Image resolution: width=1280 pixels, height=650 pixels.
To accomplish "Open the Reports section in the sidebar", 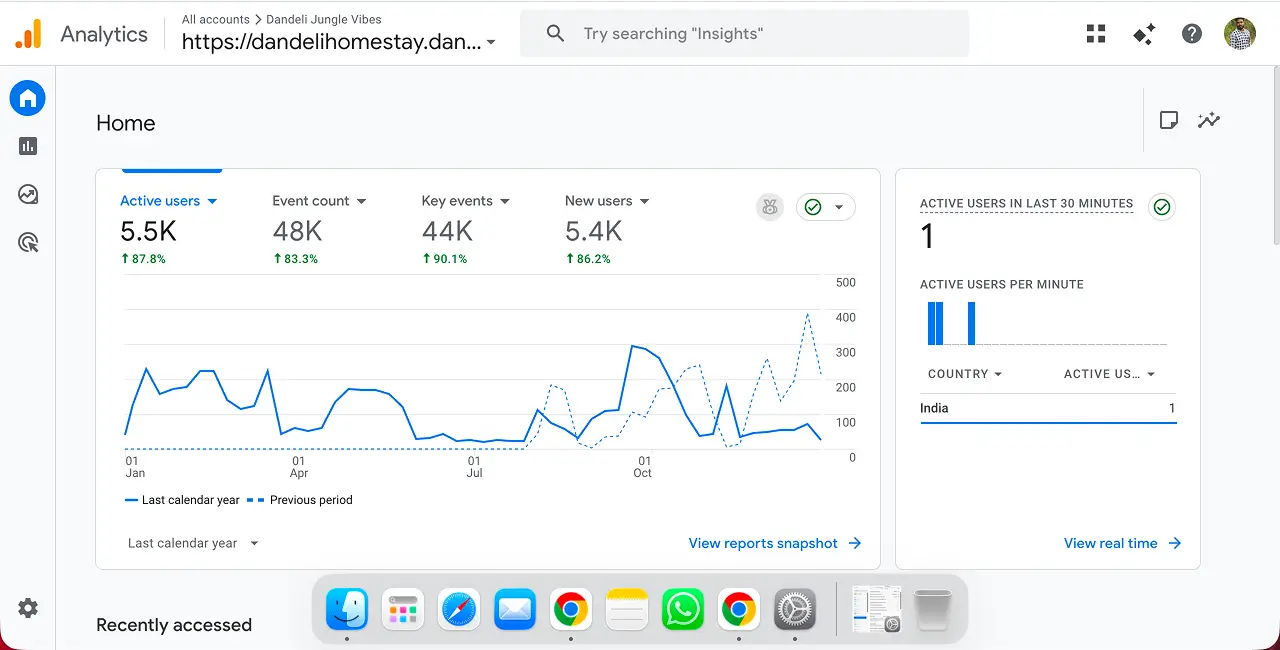I will (x=27, y=146).
